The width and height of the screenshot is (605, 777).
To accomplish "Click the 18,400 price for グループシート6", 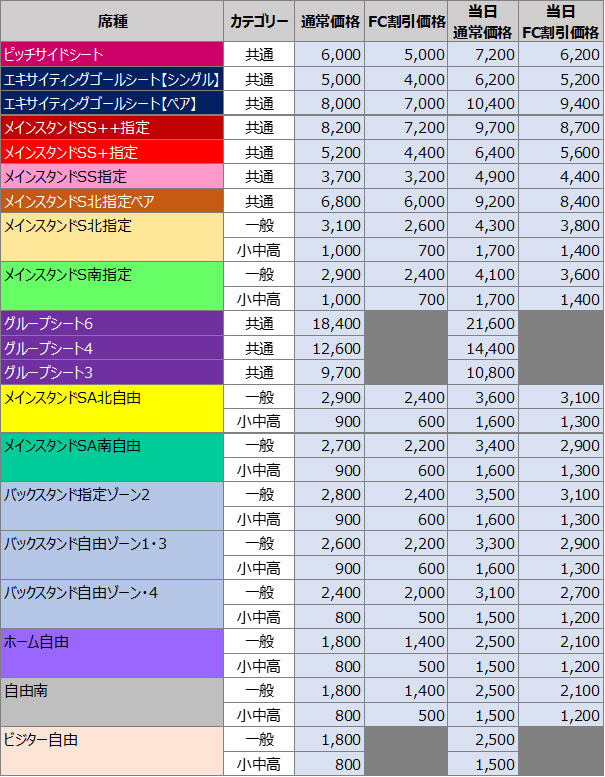I will click(330, 324).
